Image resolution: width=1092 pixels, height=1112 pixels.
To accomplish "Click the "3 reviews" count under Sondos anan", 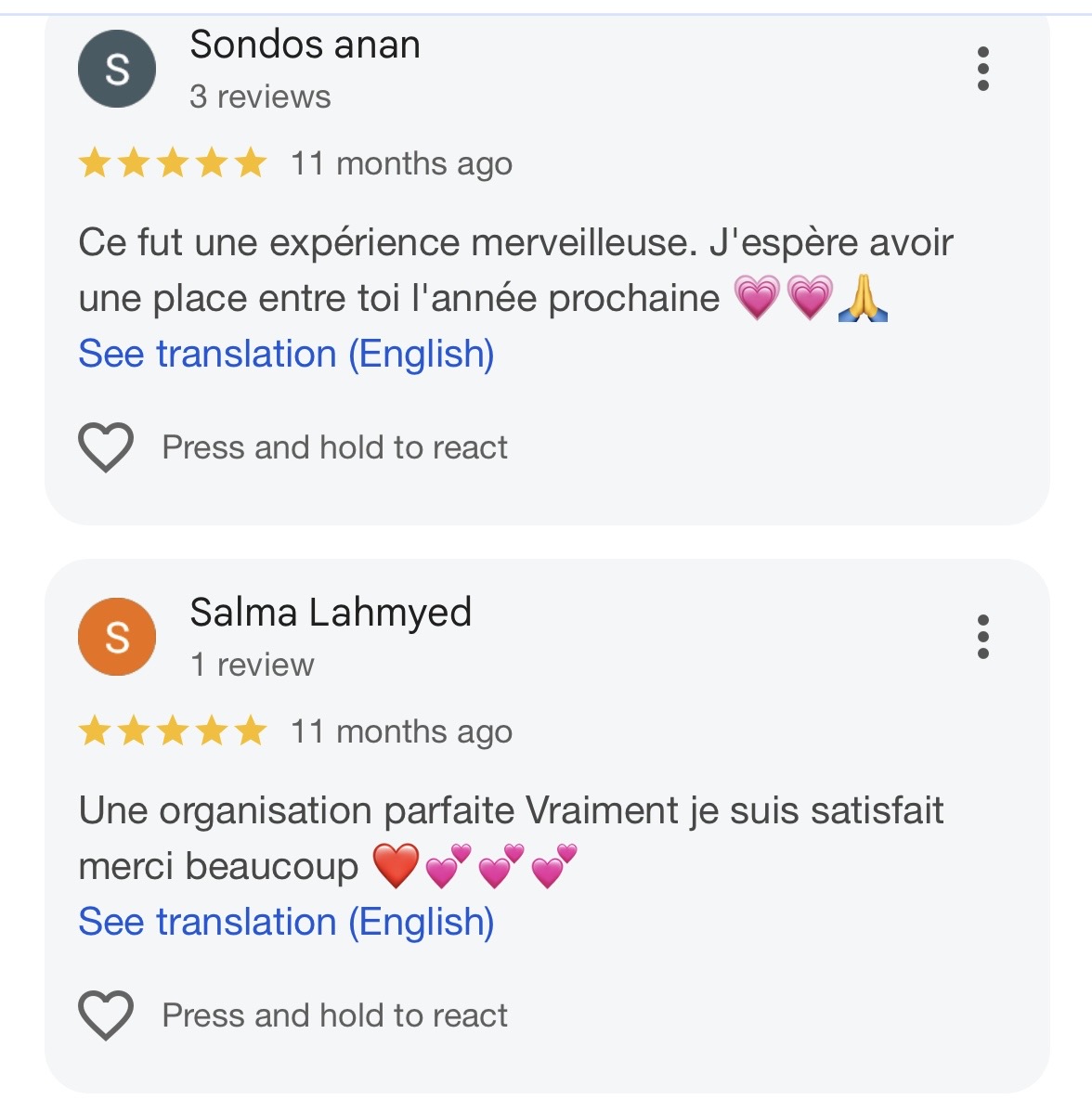I will (260, 97).
